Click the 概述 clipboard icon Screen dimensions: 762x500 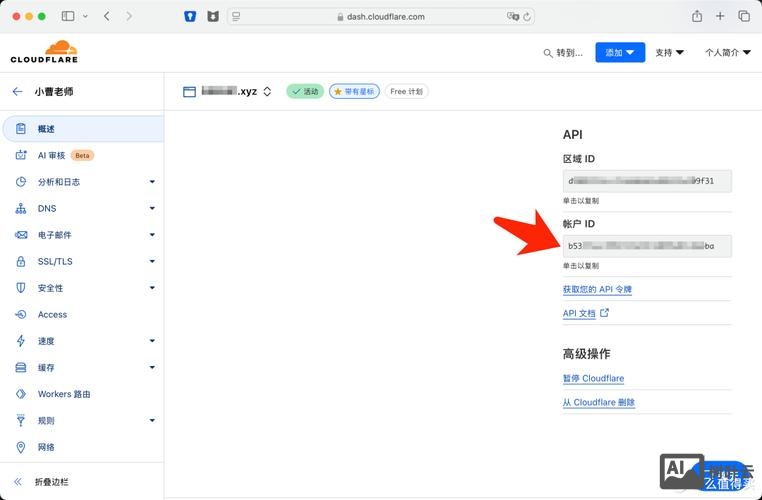click(x=20, y=129)
